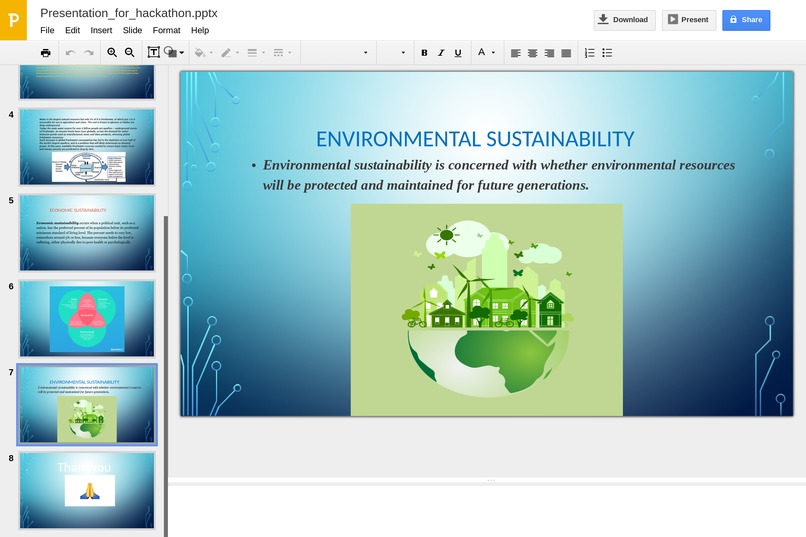Viewport: 806px width, 537px height.
Task: Open the Edit menu
Action: (x=72, y=30)
